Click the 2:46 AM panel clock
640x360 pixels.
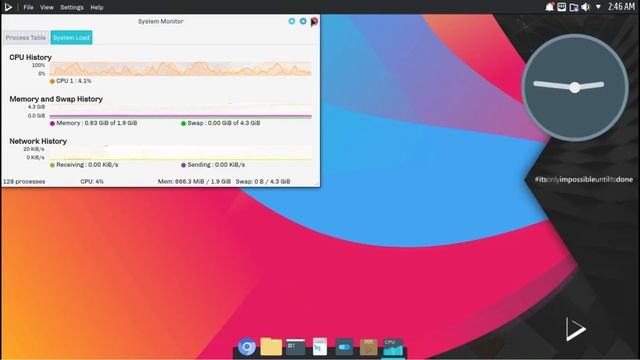click(621, 7)
